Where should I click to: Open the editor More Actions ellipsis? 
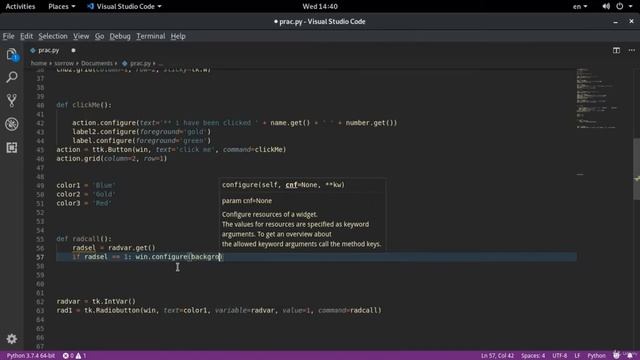click(x=631, y=50)
